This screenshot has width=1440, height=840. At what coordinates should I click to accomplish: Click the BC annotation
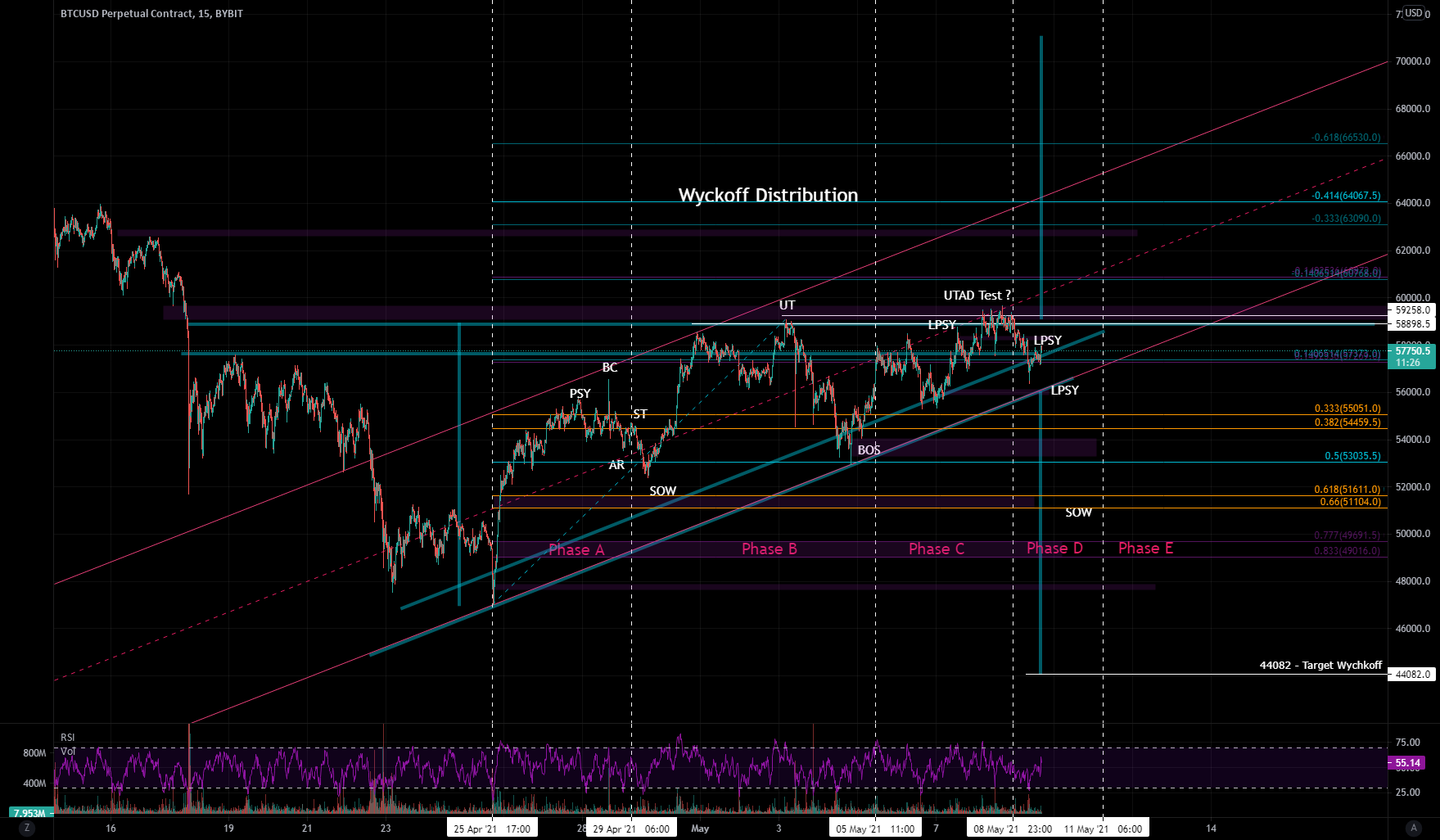[x=610, y=368]
